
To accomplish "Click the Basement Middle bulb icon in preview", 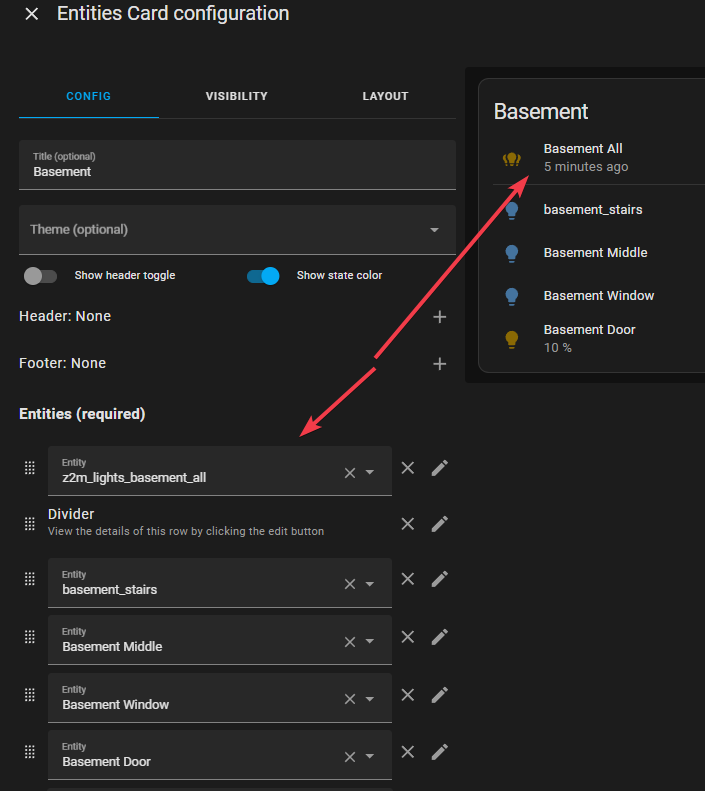I will pos(512,253).
